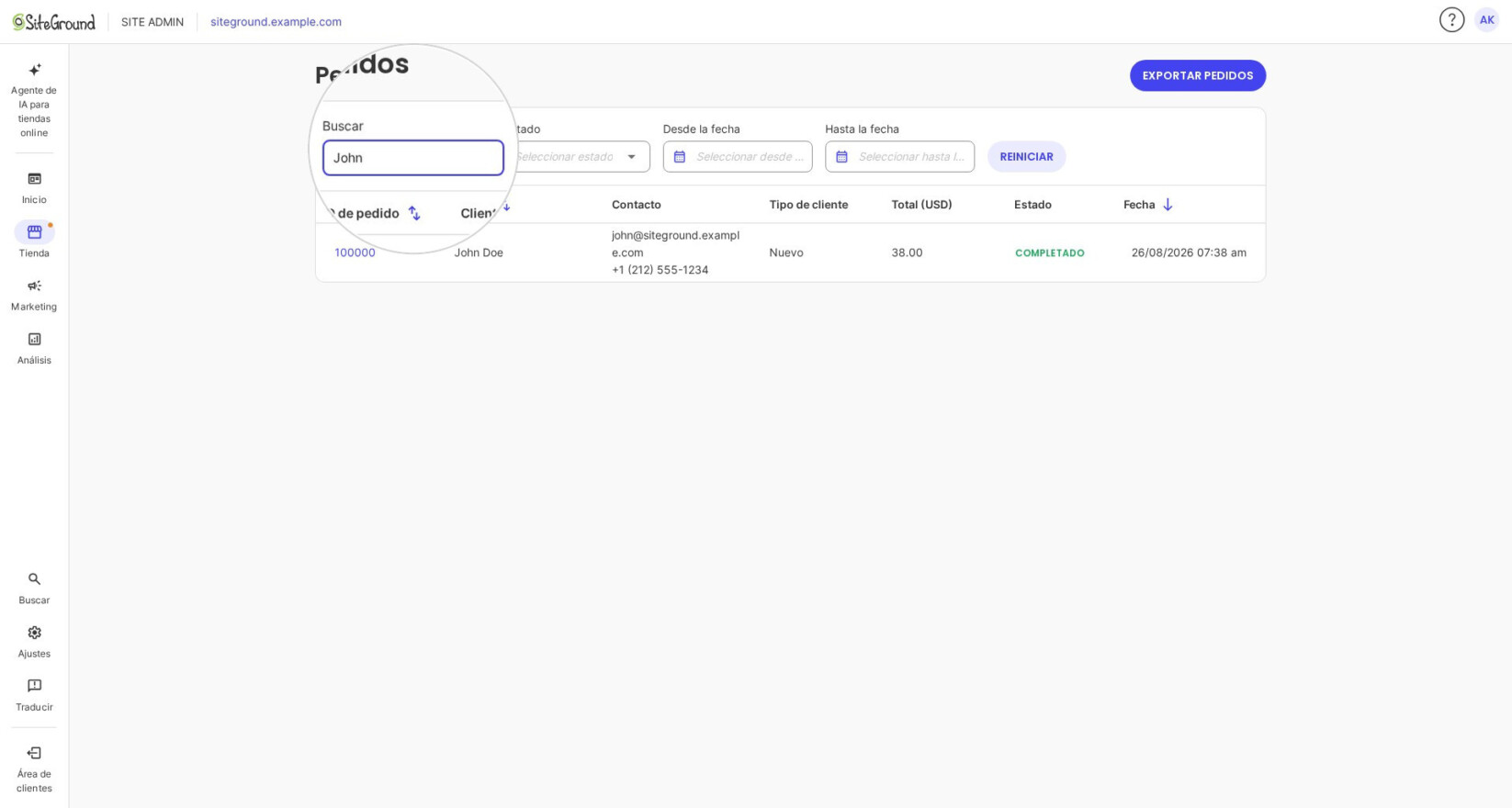Click the SITE ADMIN label

pos(152,22)
